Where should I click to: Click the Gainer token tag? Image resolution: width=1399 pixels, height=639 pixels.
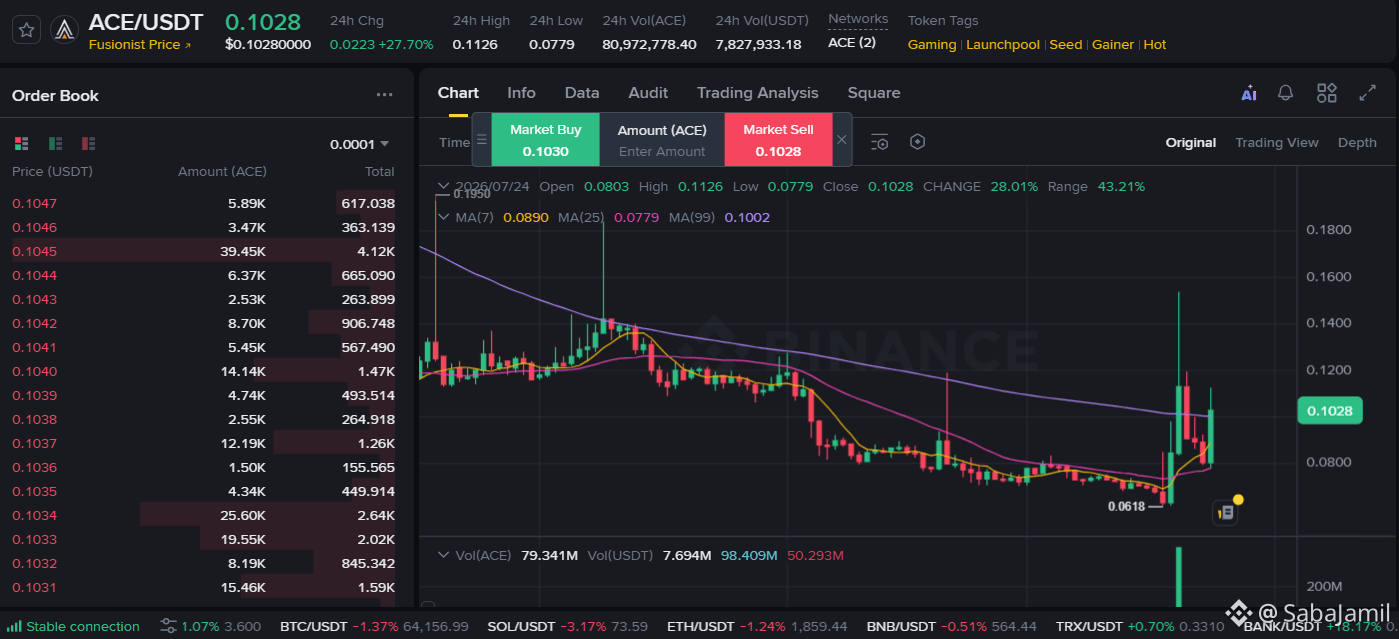point(1113,45)
